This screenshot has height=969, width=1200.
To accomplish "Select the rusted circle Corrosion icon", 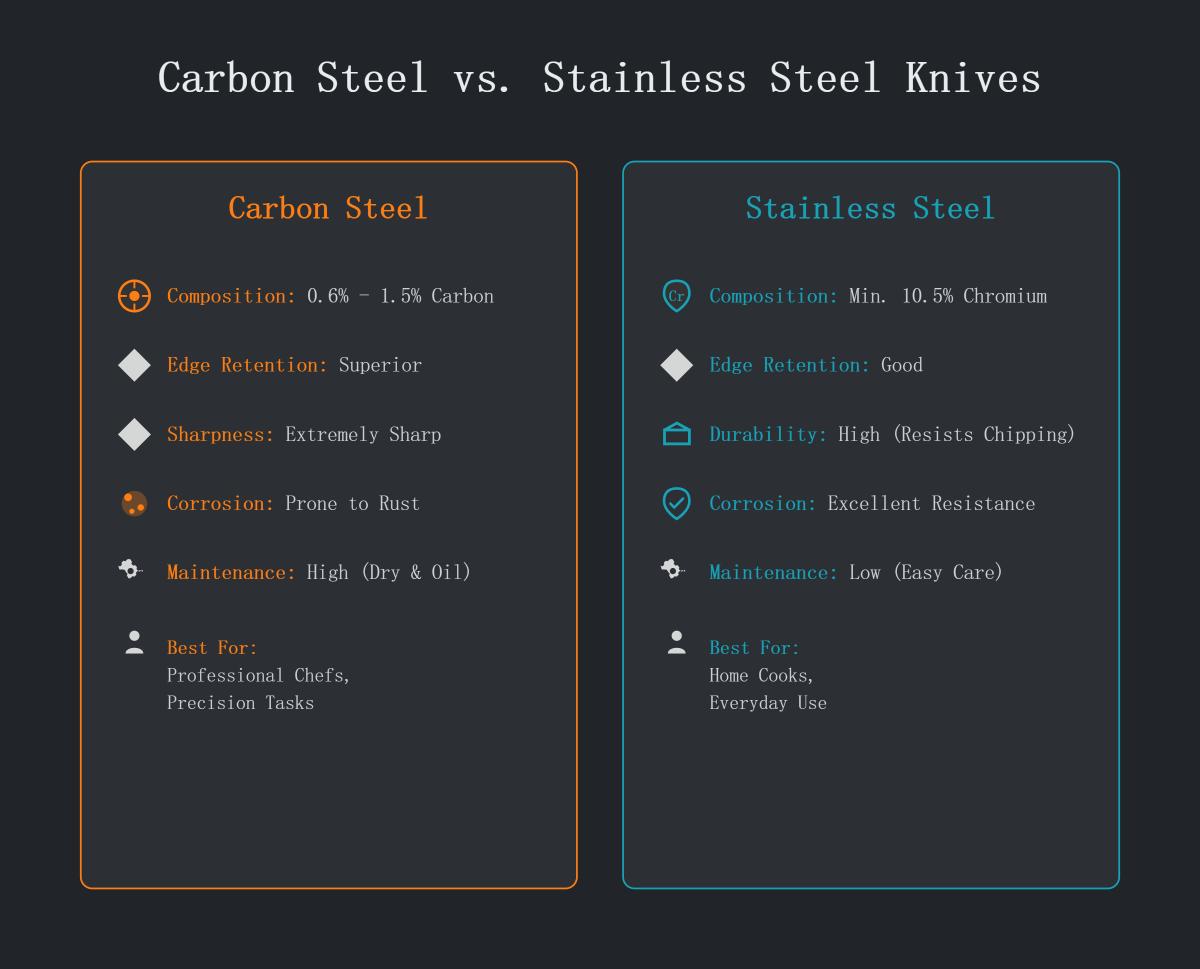I will 134,503.
